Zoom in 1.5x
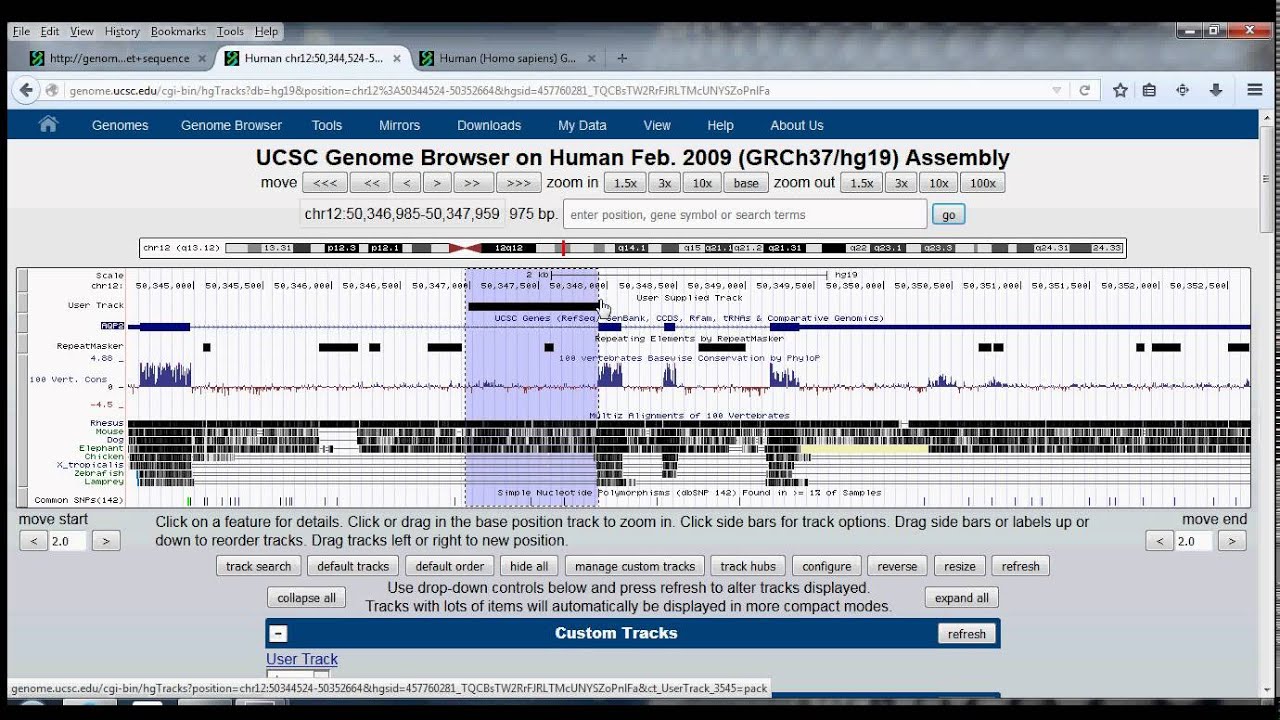This screenshot has height=720, width=1280. coord(625,183)
